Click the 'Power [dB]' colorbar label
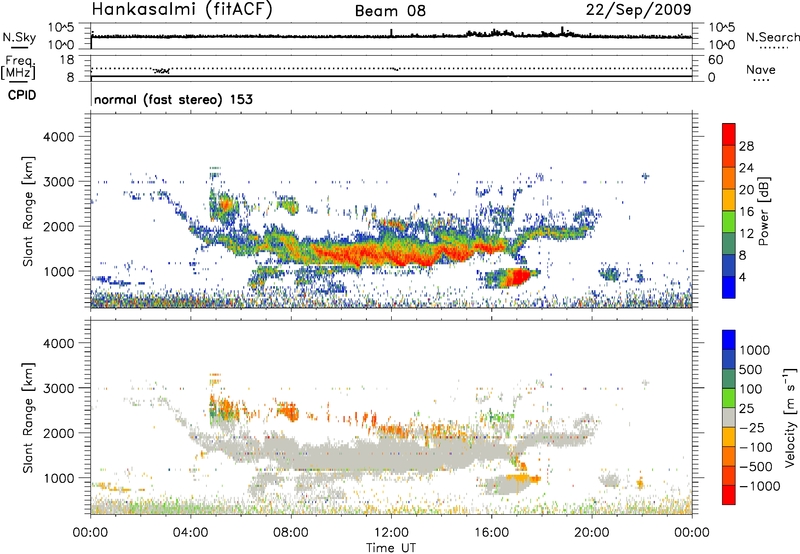 (763, 211)
